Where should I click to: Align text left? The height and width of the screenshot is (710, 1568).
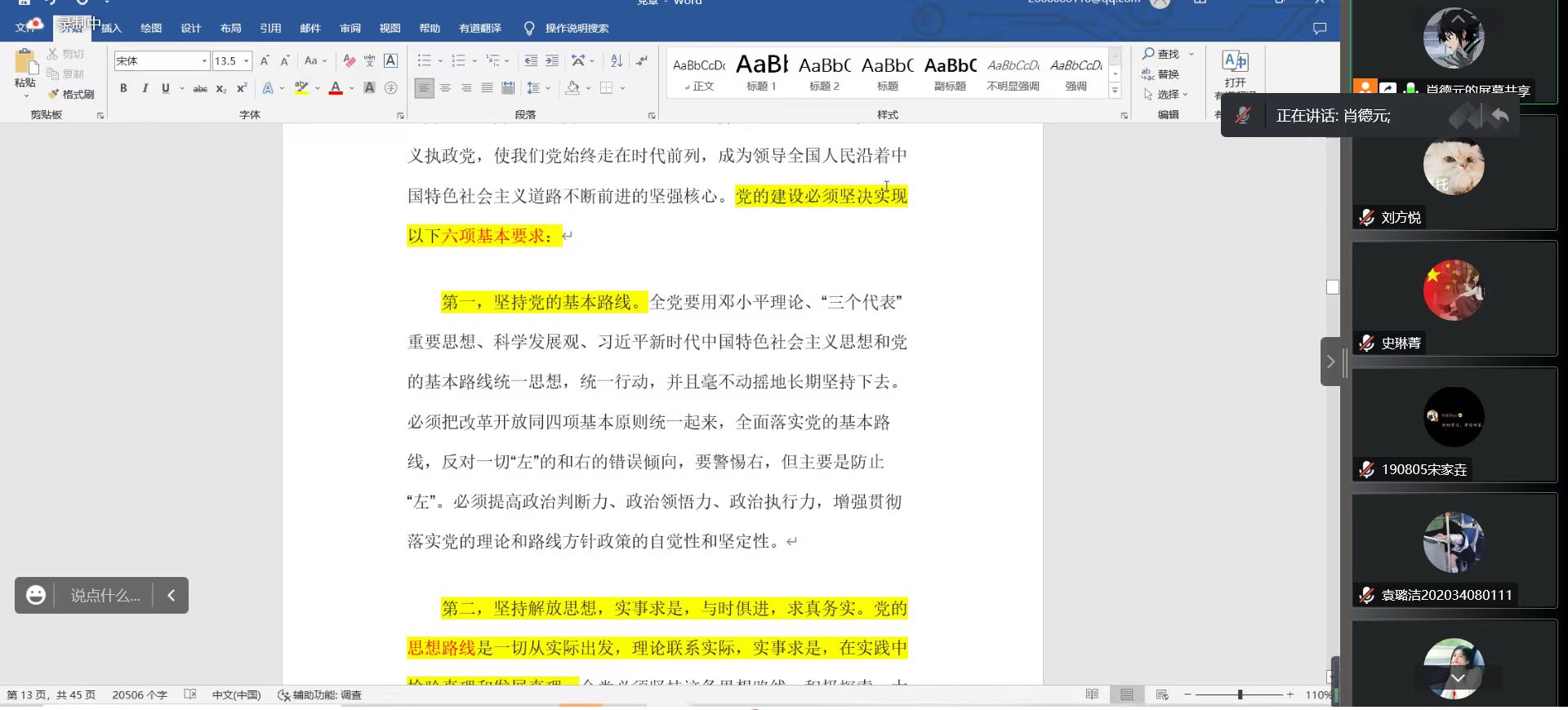click(x=424, y=88)
